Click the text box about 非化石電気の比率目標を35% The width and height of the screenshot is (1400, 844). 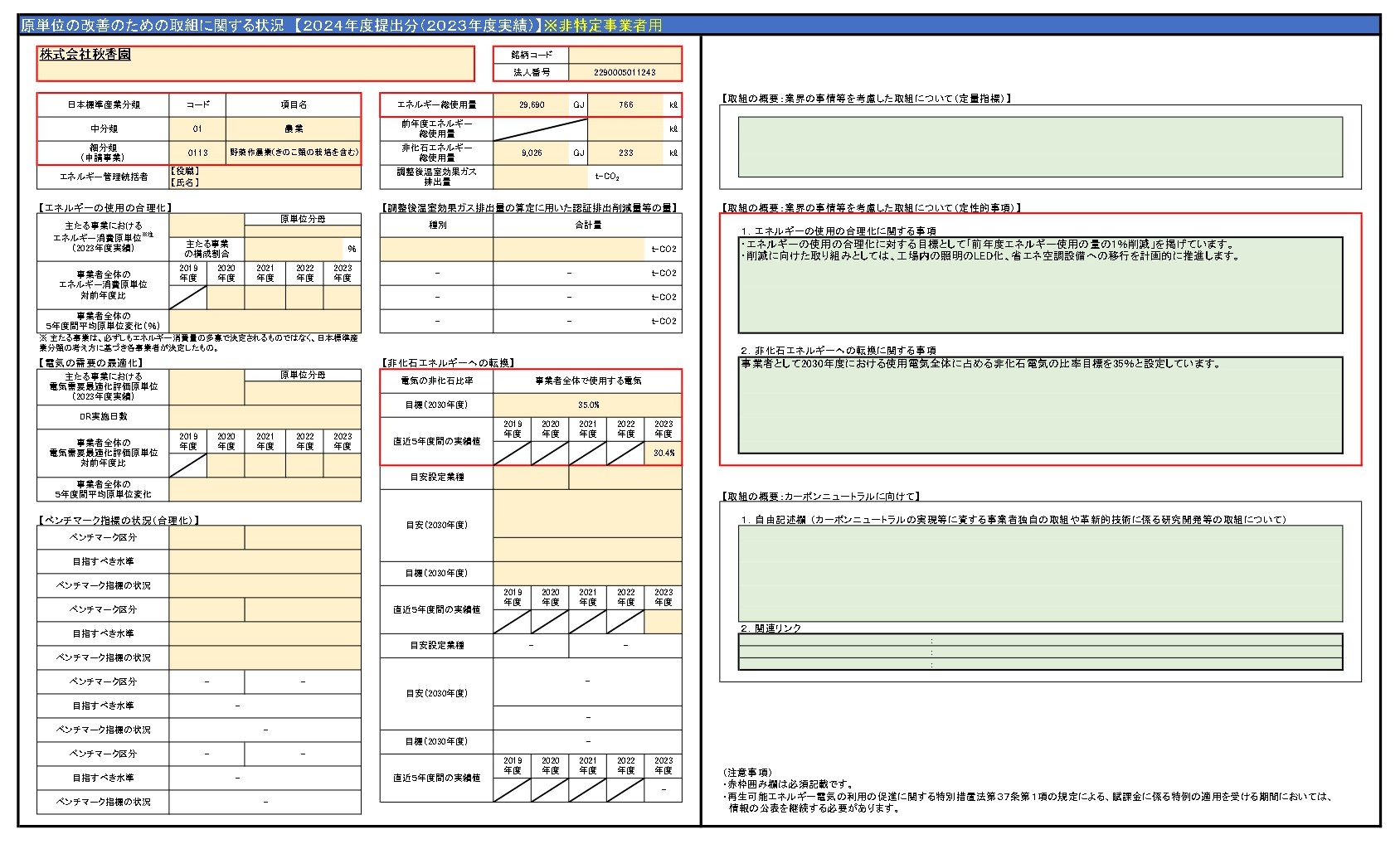tap(1040, 405)
